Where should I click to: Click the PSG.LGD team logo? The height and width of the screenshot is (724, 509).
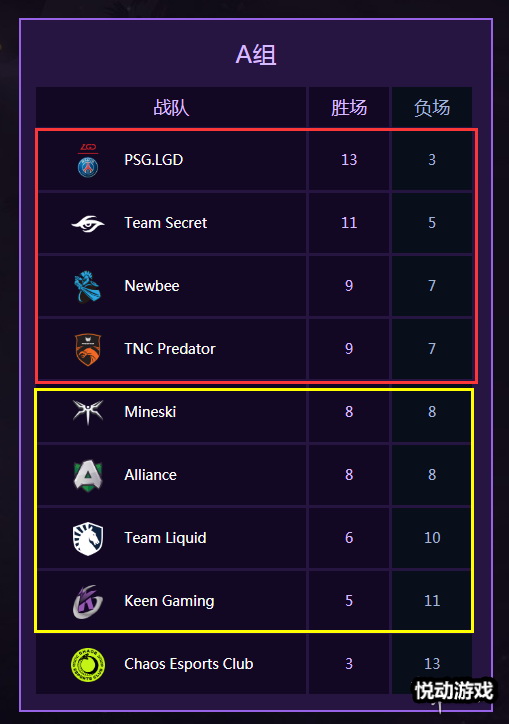88,160
